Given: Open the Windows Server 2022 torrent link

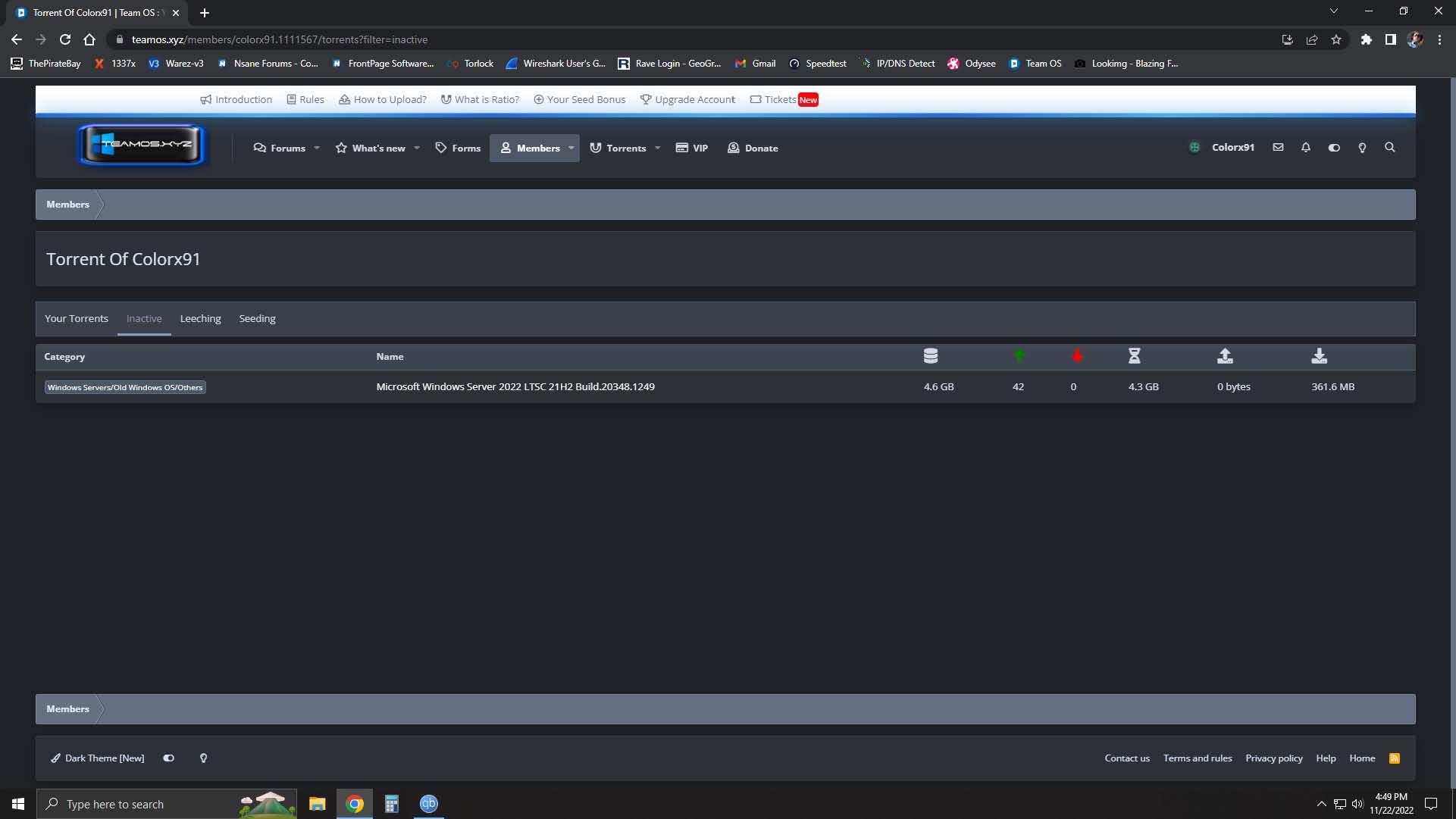Looking at the screenshot, I should [515, 387].
